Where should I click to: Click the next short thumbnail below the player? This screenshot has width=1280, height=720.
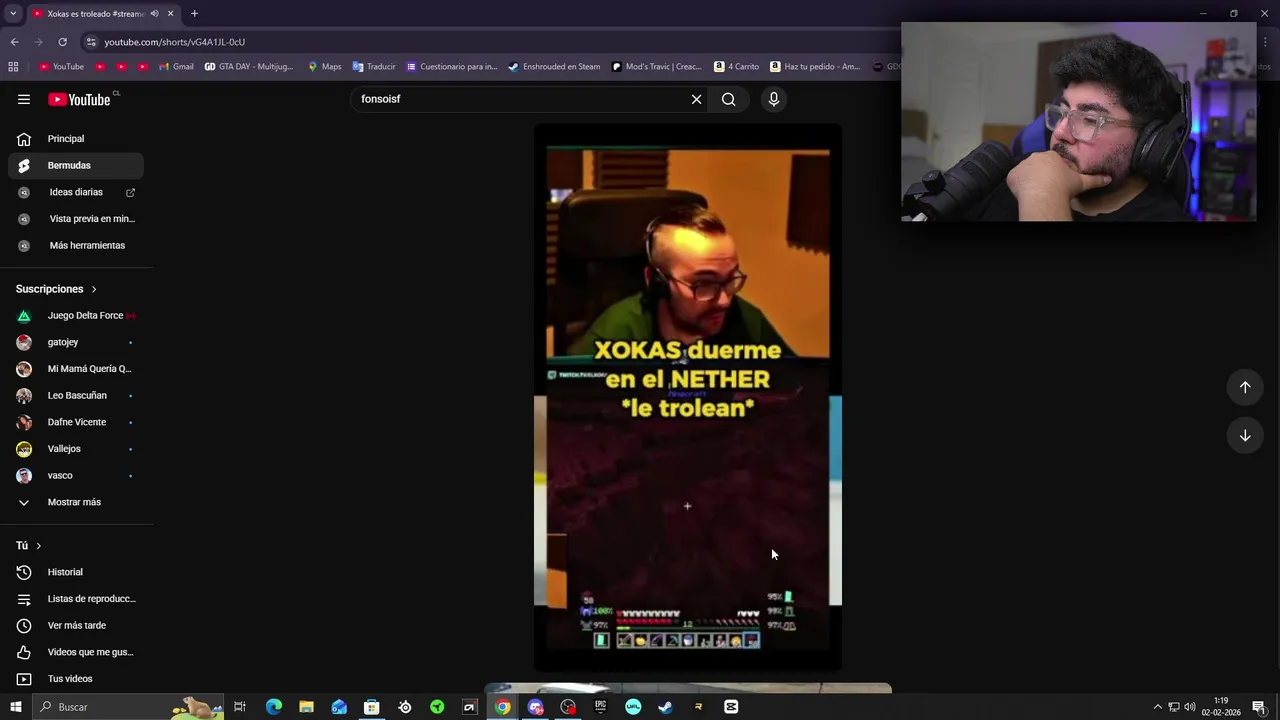coord(688,688)
